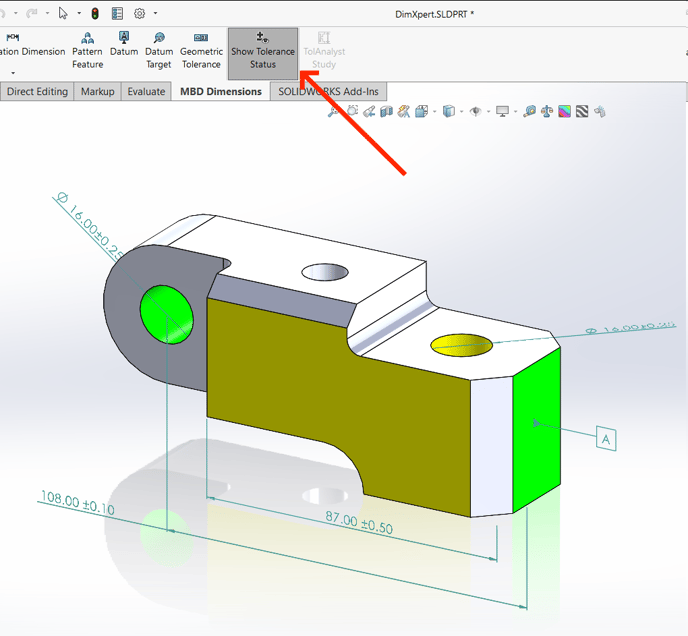
Task: Select the arrow pointer tool
Action: tap(63, 14)
